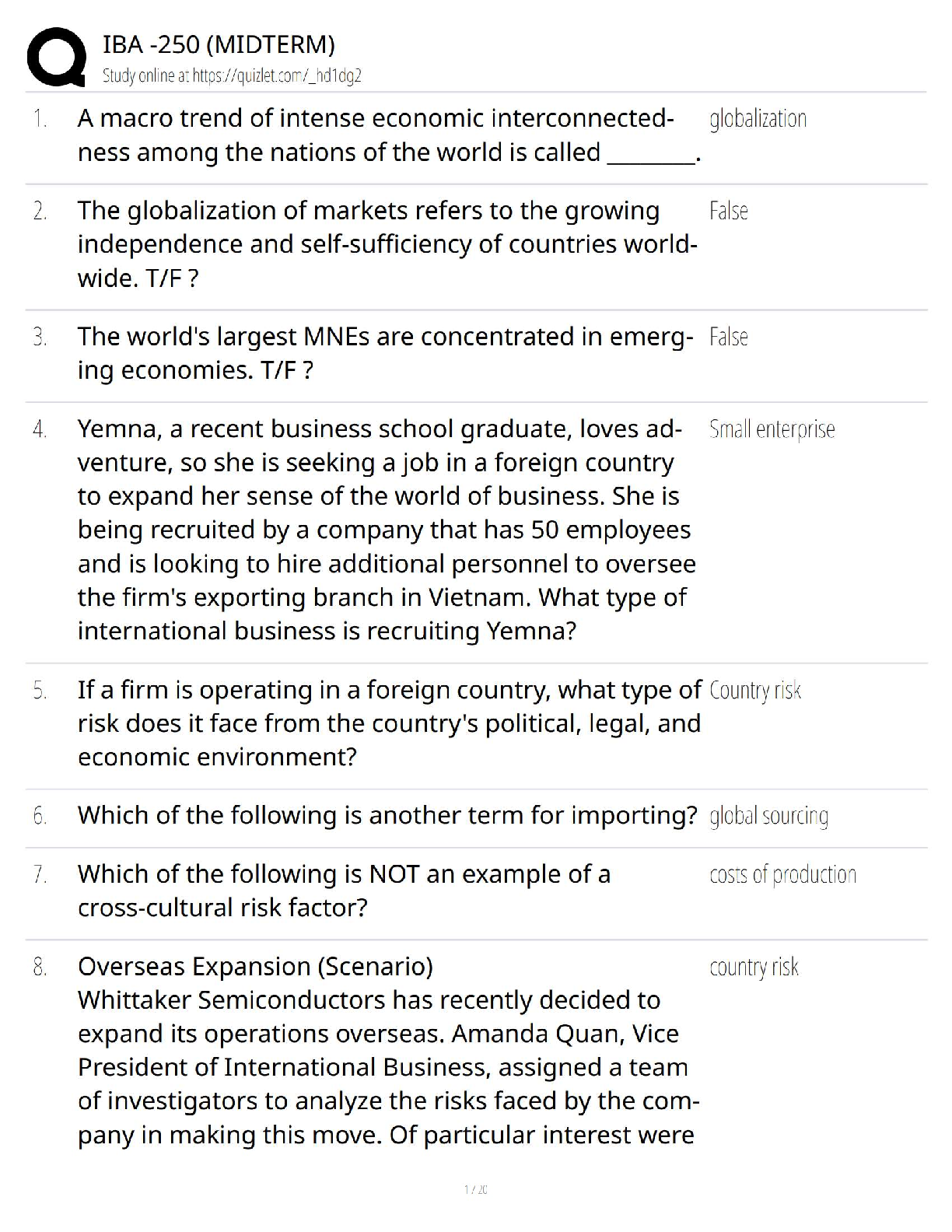Click the "False" answer for largest MNEs question

(x=728, y=337)
